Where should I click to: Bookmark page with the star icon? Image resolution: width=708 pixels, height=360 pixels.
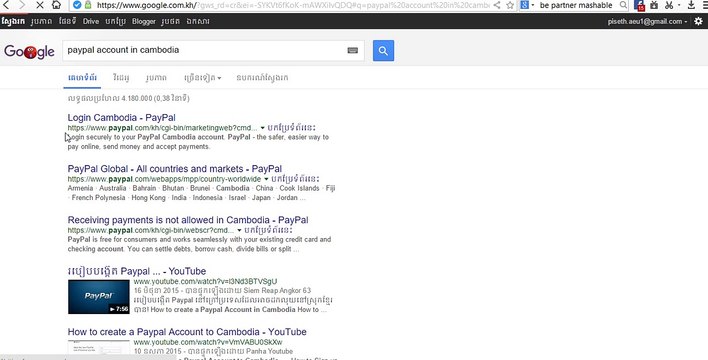click(510, 5)
